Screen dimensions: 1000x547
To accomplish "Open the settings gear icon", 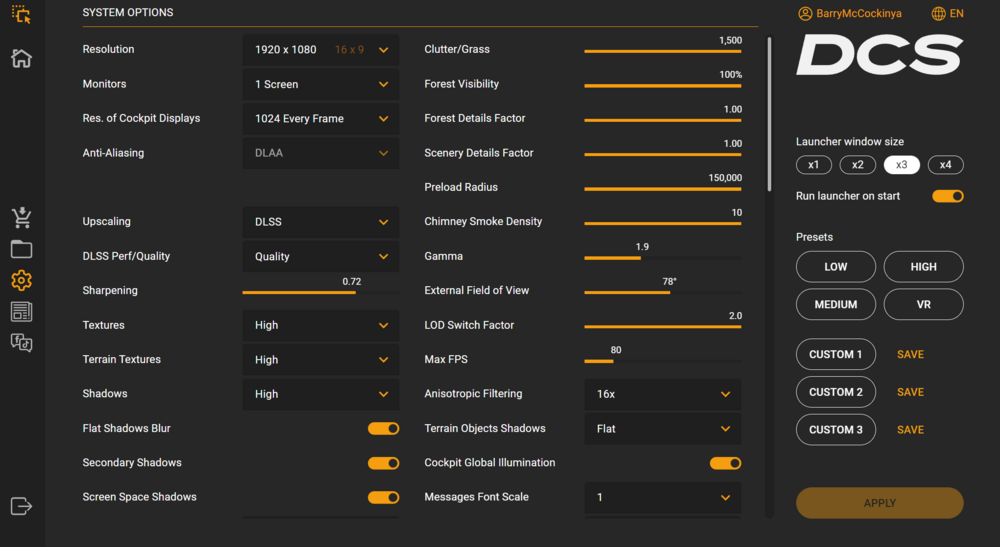I will point(21,280).
